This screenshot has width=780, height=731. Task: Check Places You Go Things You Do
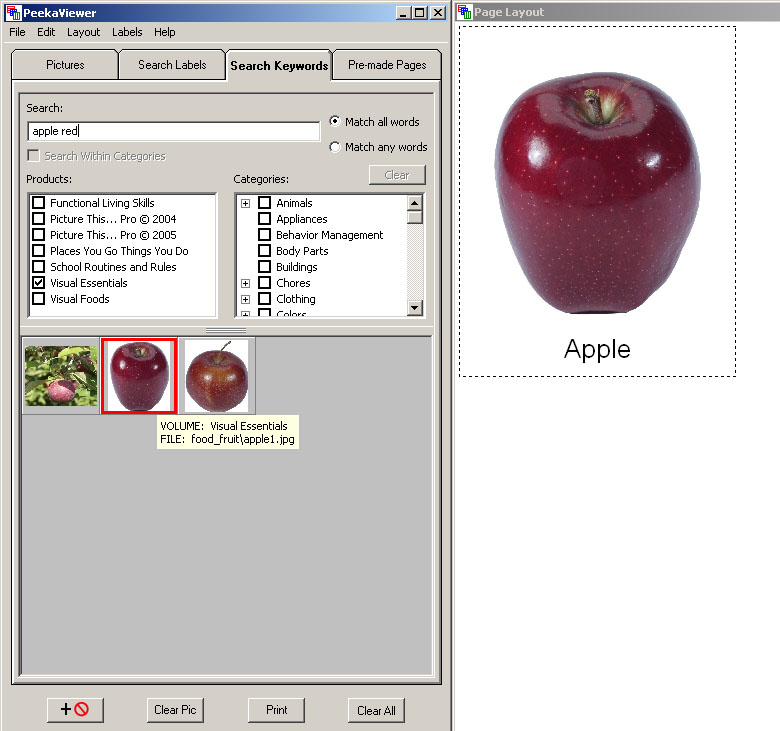coord(38,250)
